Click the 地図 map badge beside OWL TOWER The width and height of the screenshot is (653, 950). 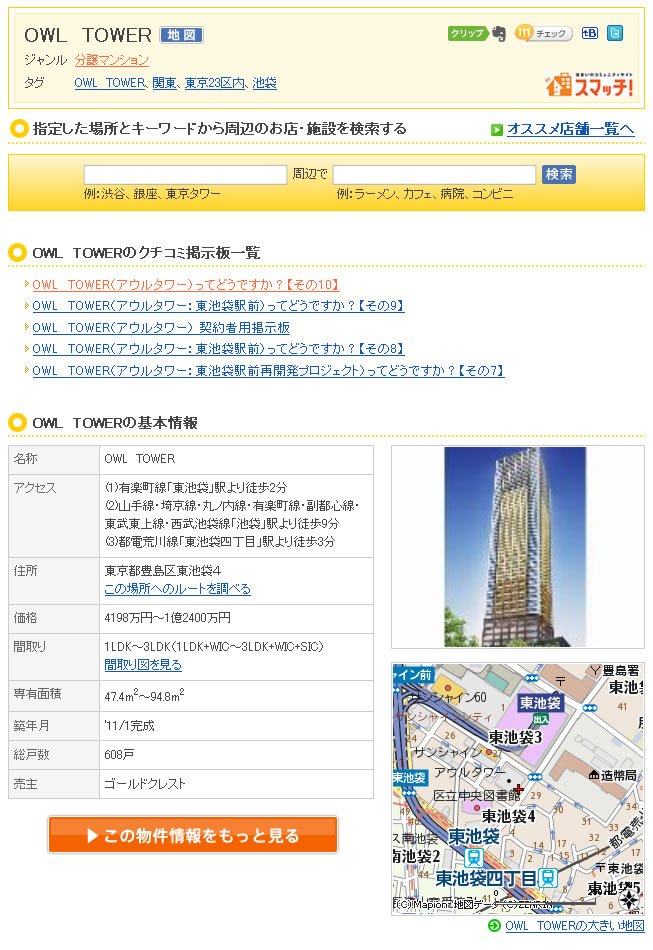[x=181, y=35]
